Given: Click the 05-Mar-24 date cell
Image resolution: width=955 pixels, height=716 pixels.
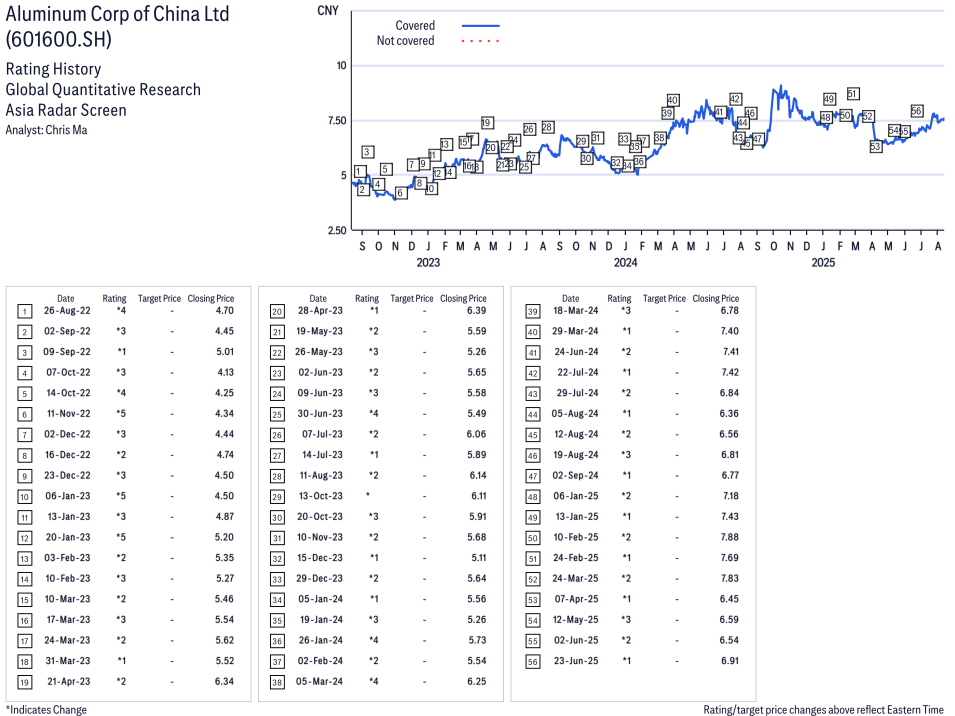Looking at the screenshot, I should tap(320, 681).
